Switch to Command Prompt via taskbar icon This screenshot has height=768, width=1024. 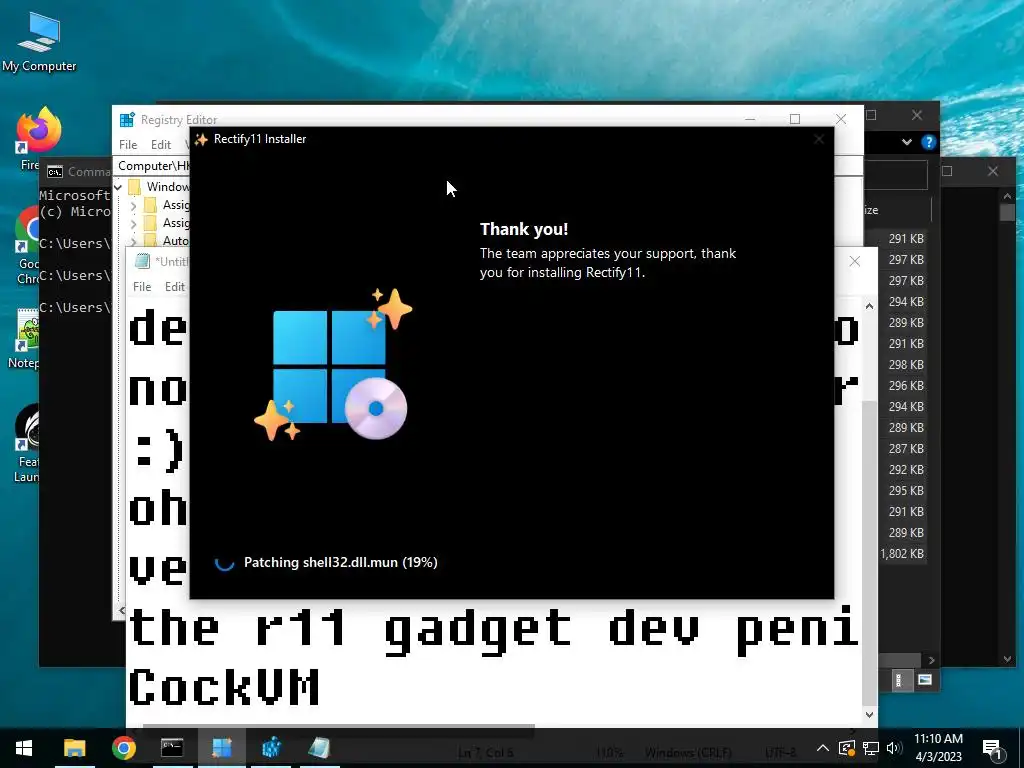pyautogui.click(x=172, y=748)
